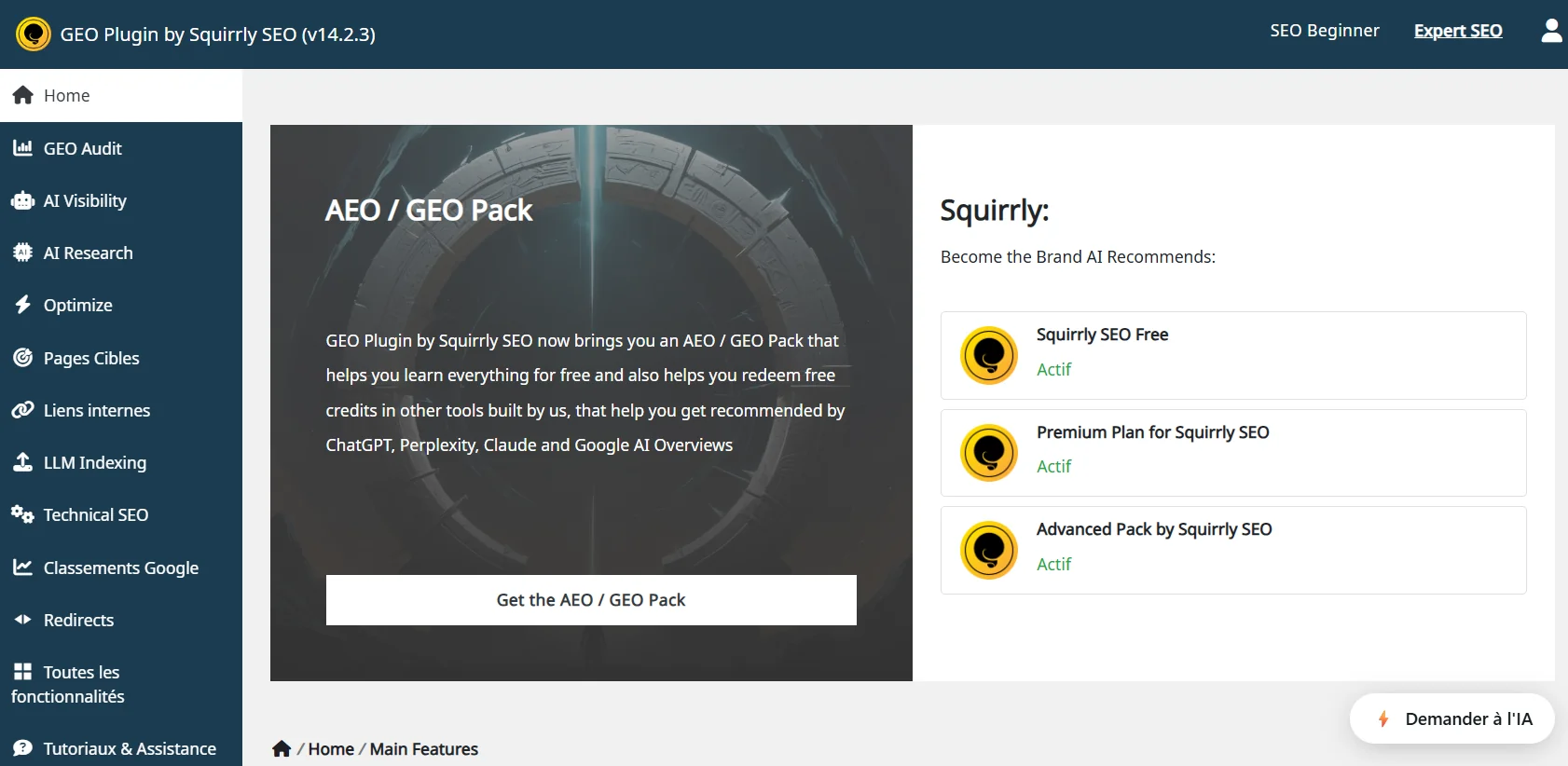The height and width of the screenshot is (766, 1568).
Task: Click the Premium Plan for Squirrly SEO logo
Action: point(989,453)
